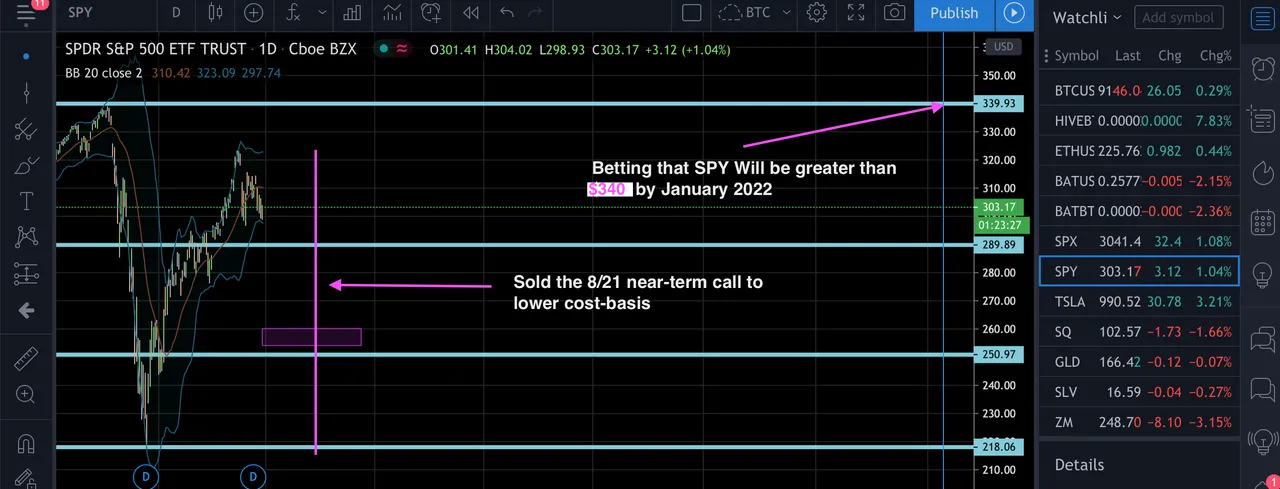Open the main hamburger menu
The height and width of the screenshot is (489, 1280).
point(26,12)
